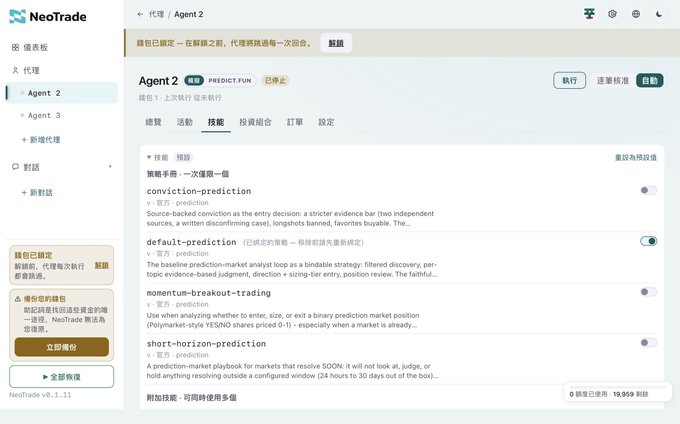Viewport: 680px width, 424px height.
Task: Click the PREDICT.FUN badge
Action: (x=230, y=81)
